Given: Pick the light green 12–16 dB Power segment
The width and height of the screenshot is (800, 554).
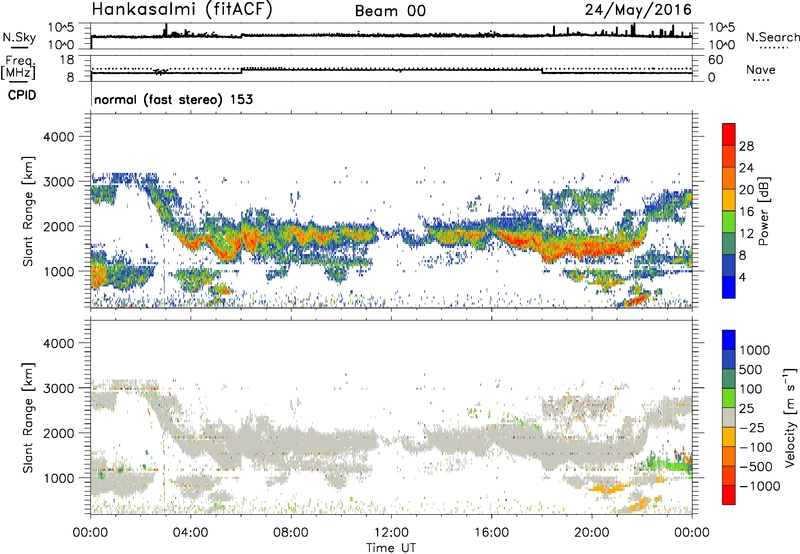Looking at the screenshot, I should pos(729,222).
